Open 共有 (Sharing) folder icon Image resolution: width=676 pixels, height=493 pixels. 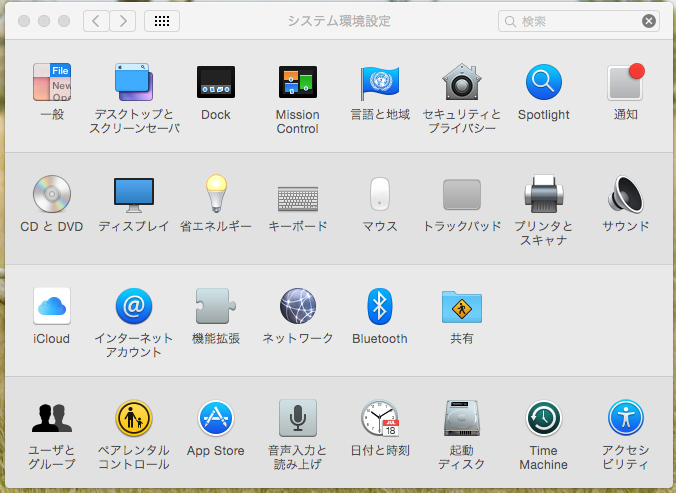click(462, 307)
